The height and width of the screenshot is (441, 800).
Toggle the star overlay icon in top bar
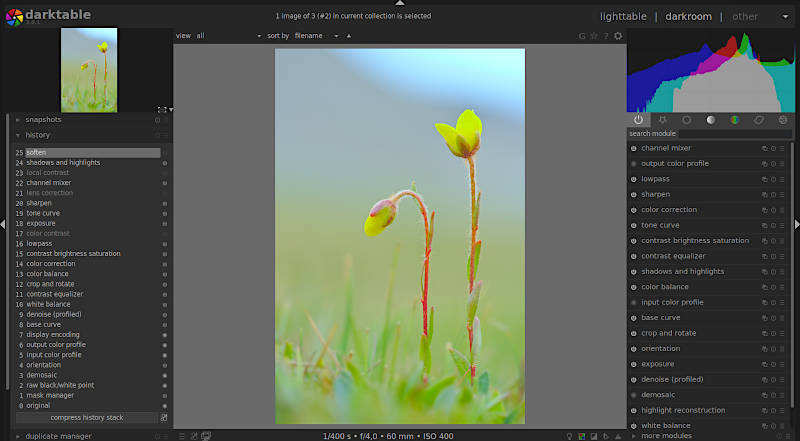(x=594, y=36)
